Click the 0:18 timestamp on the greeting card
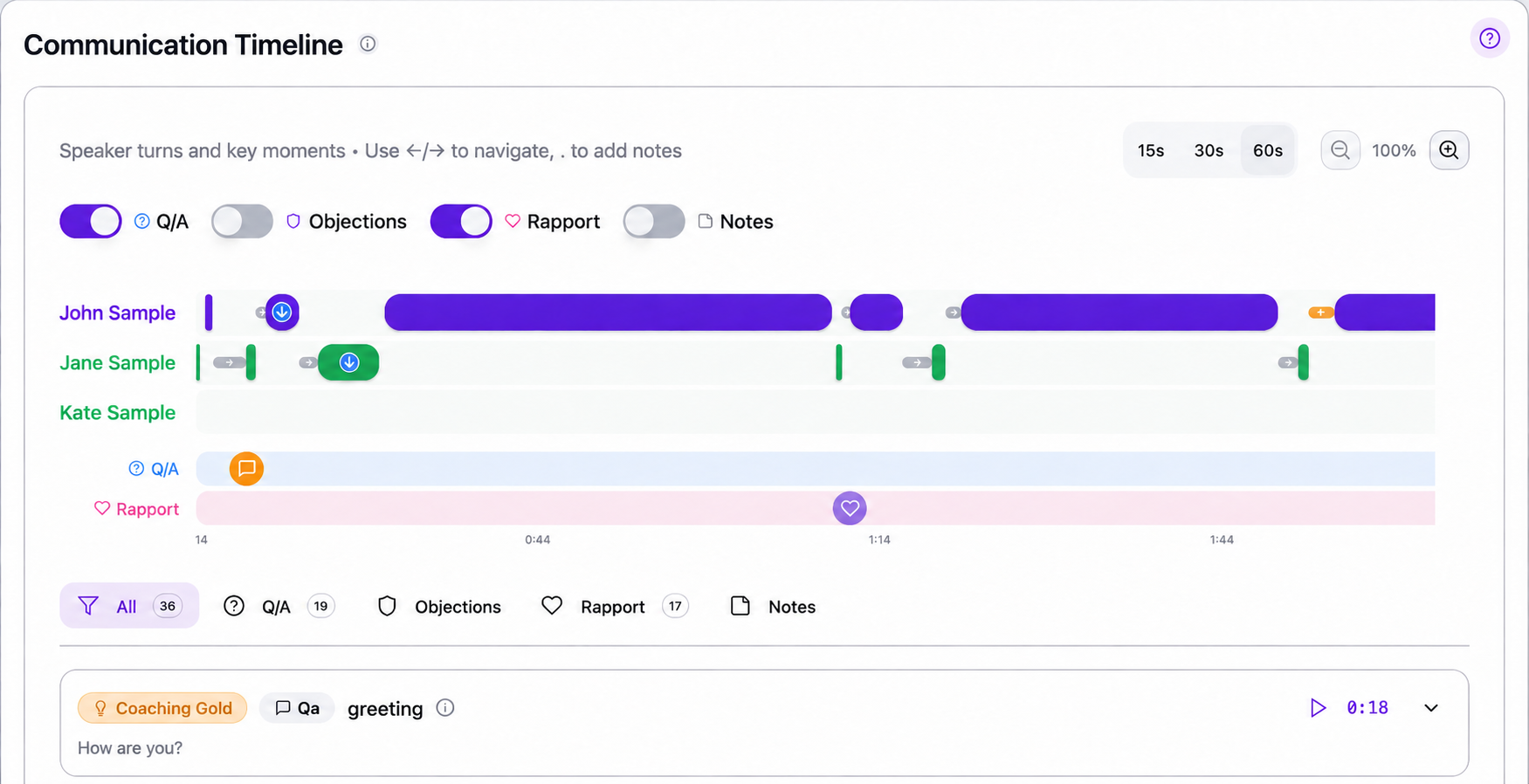This screenshot has width=1529, height=784. click(x=1367, y=708)
